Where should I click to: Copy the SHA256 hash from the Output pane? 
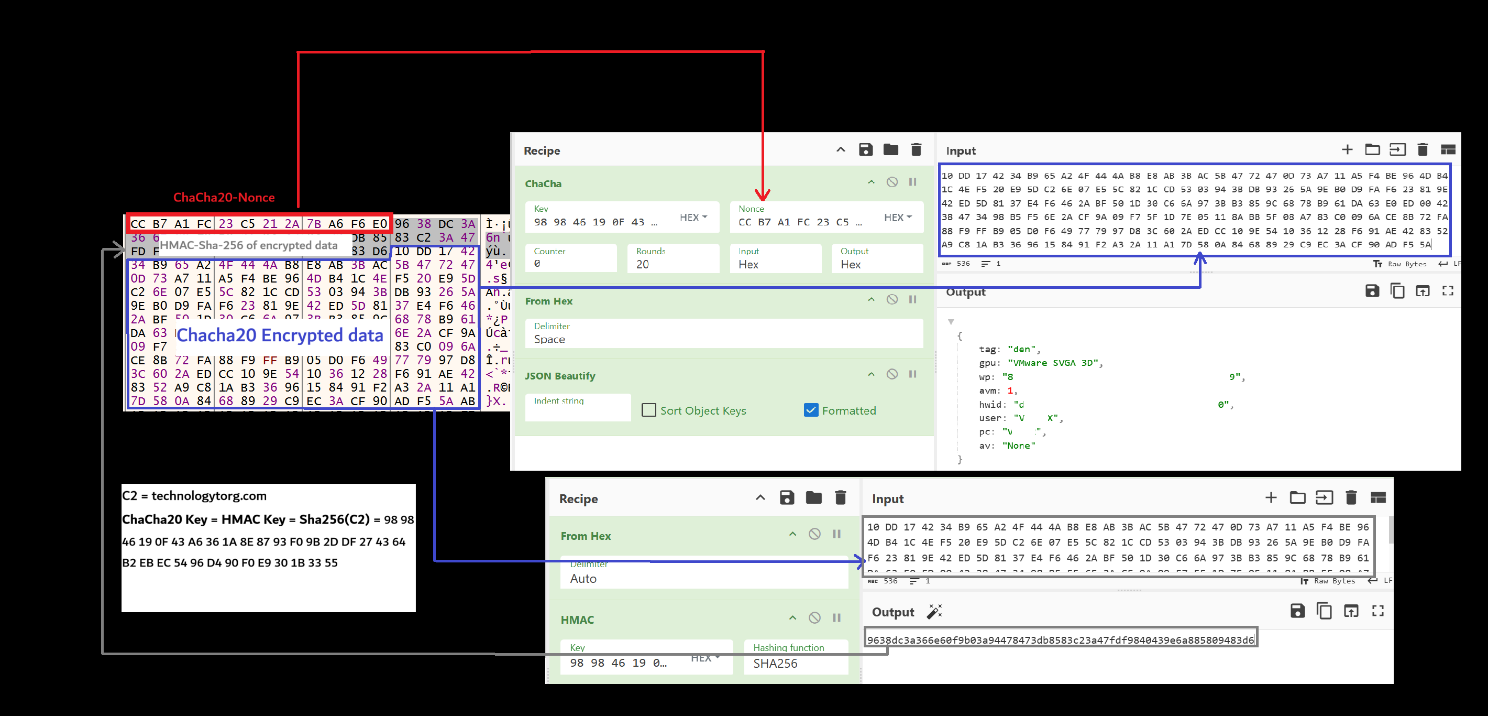[x=1324, y=610]
